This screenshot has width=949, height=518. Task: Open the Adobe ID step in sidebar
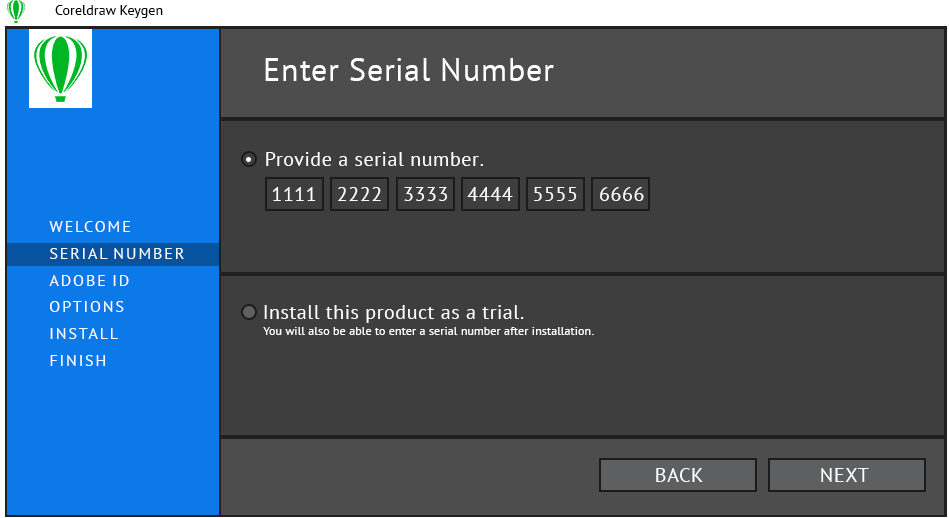pyautogui.click(x=90, y=281)
